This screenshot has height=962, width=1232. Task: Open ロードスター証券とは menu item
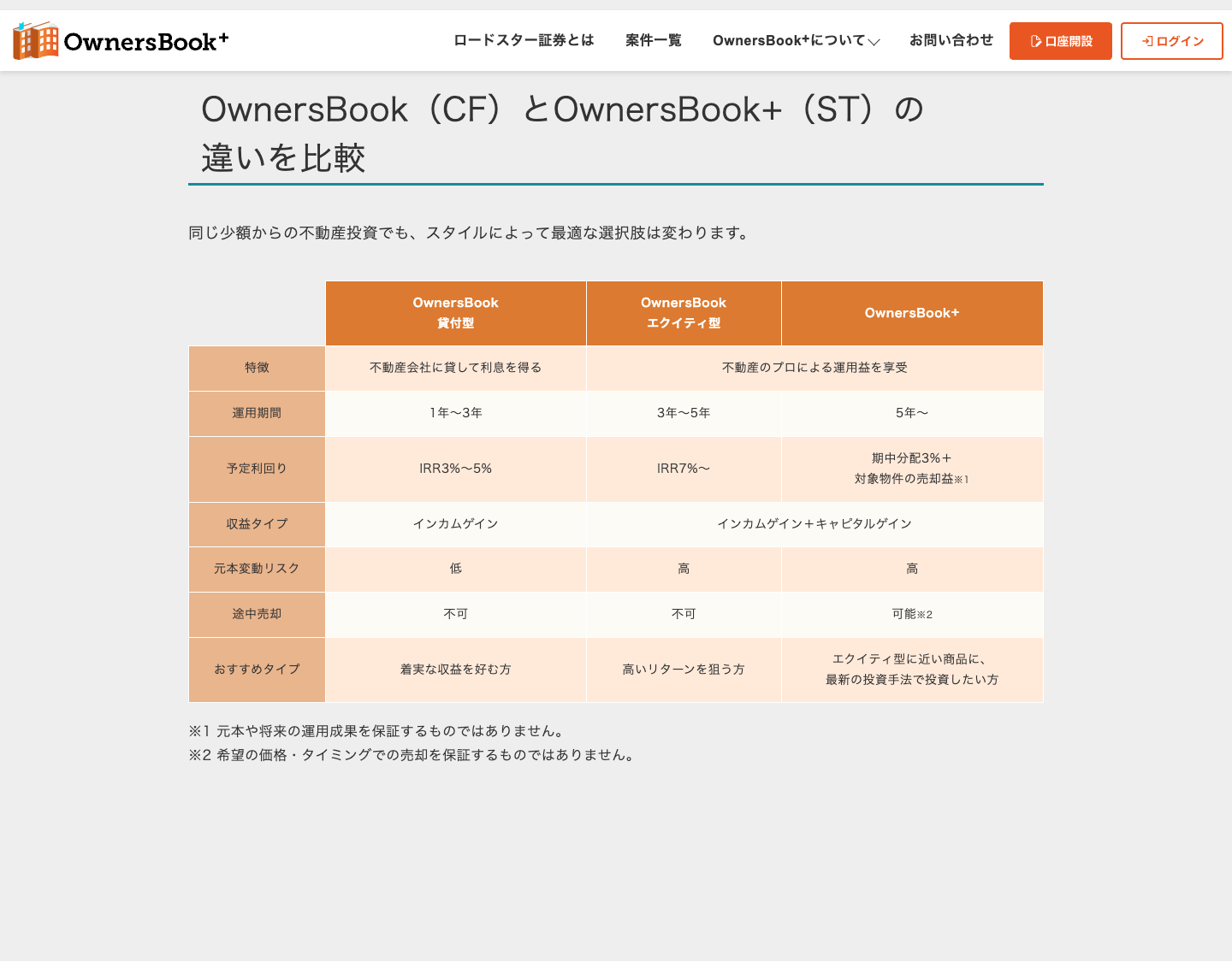click(524, 40)
